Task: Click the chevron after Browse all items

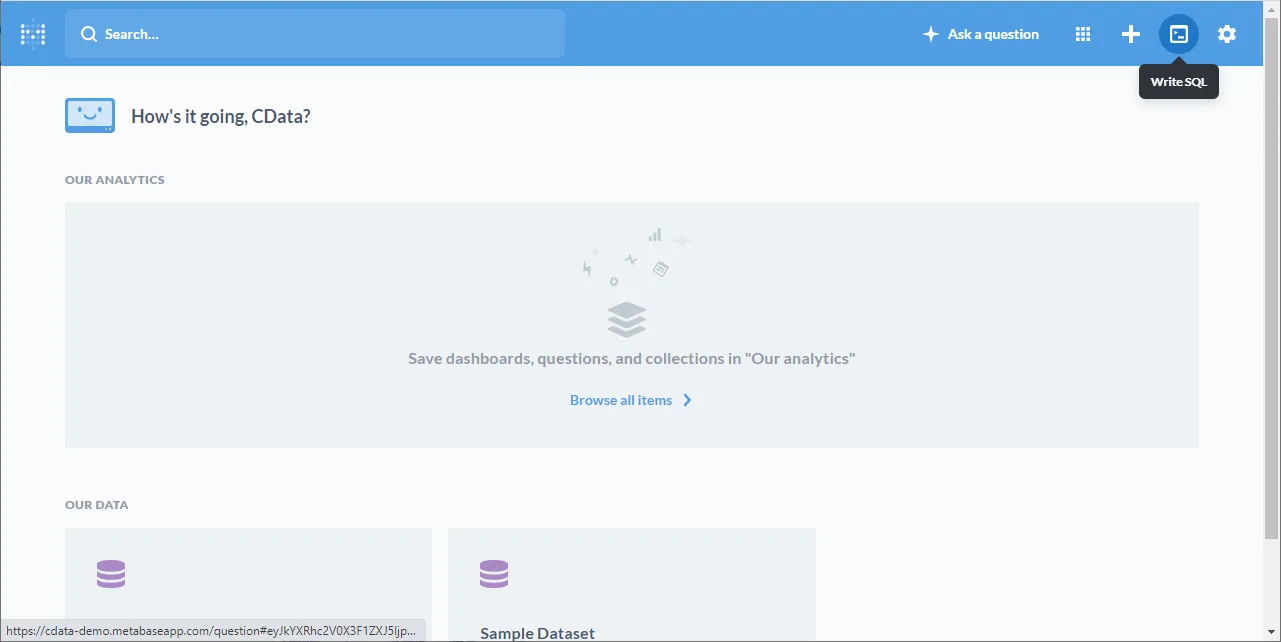Action: [687, 400]
